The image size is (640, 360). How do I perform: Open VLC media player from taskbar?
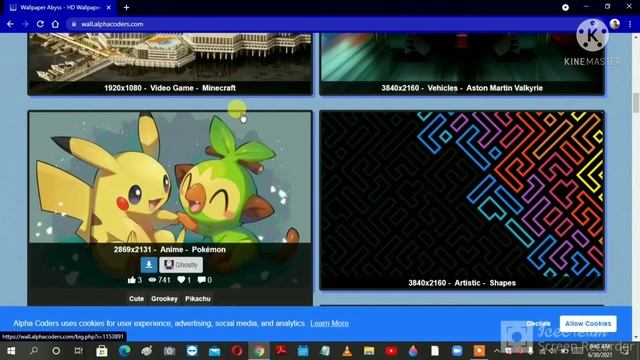pos(347,351)
